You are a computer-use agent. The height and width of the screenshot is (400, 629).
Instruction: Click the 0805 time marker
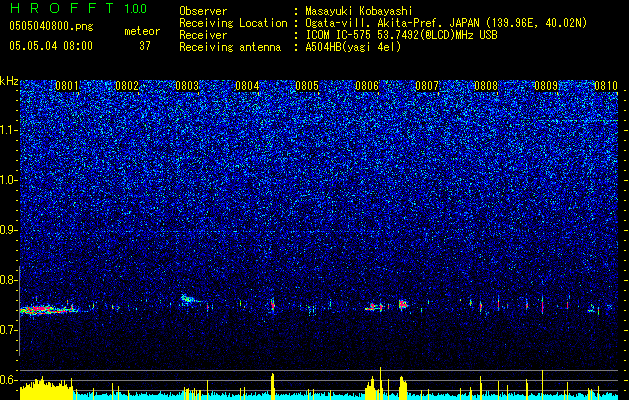tap(307, 86)
